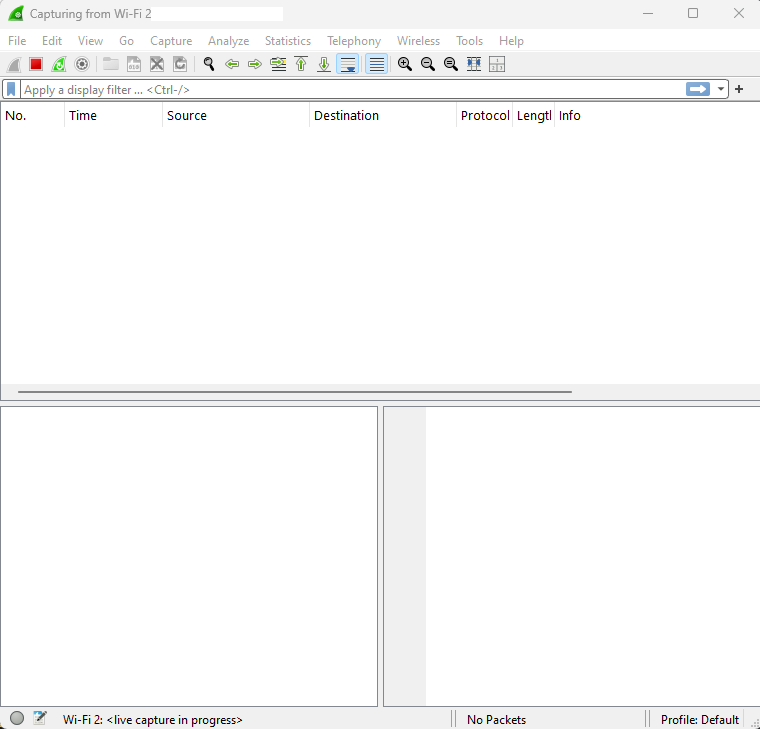Save this capture file icon
This screenshot has width=760, height=729.
(134, 64)
